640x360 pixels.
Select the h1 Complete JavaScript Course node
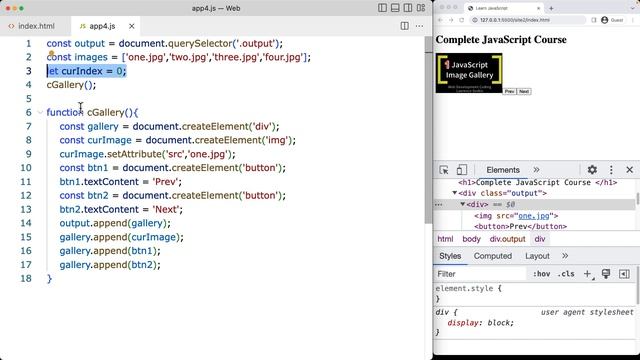(x=538, y=182)
